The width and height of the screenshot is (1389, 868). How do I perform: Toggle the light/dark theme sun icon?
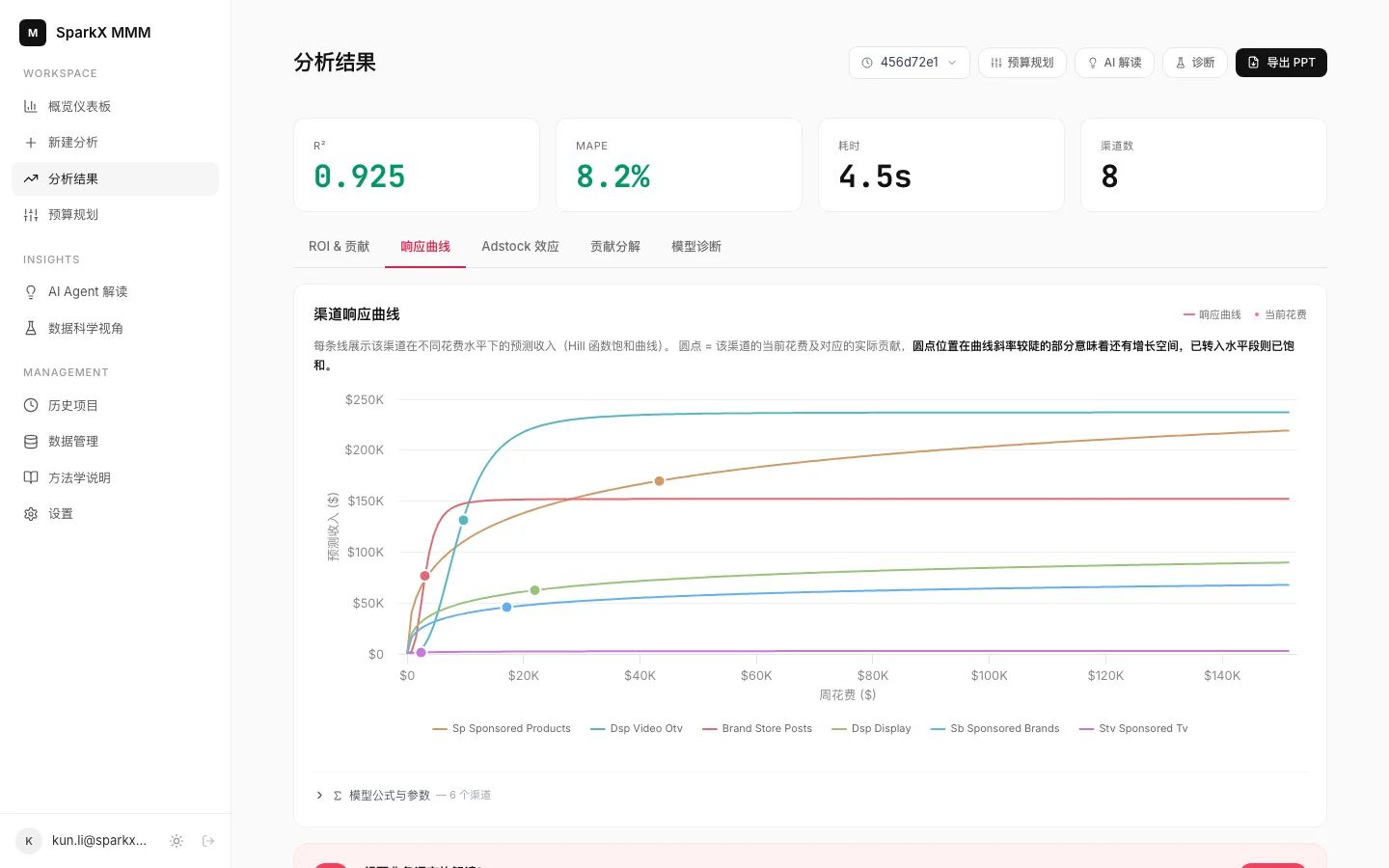click(x=177, y=841)
